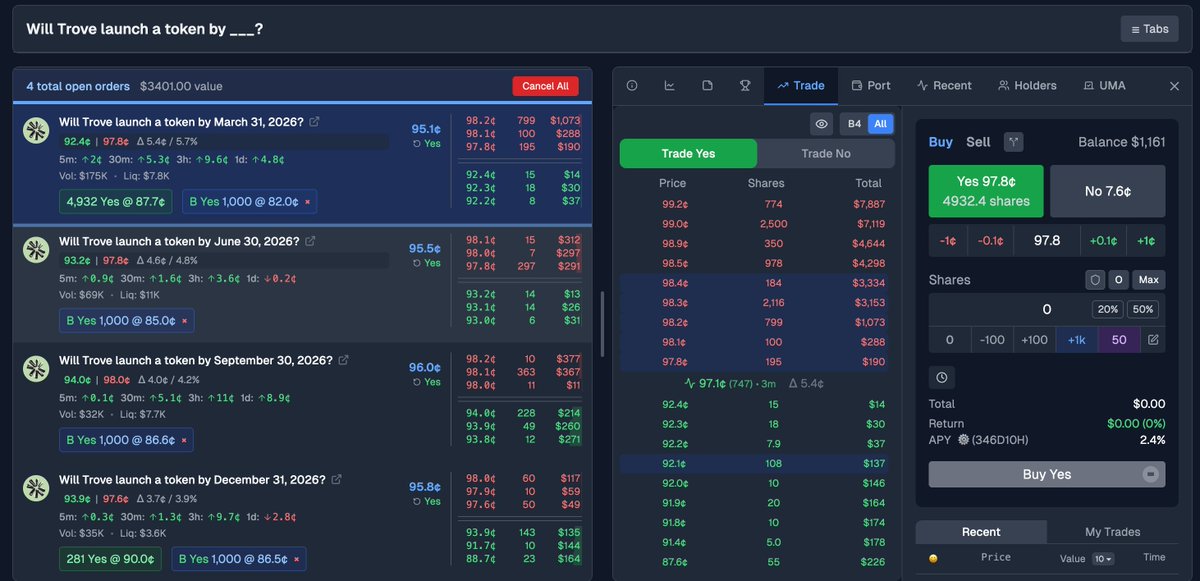This screenshot has height=581, width=1200.
Task: Select Trade No in the order book
Action: point(826,153)
